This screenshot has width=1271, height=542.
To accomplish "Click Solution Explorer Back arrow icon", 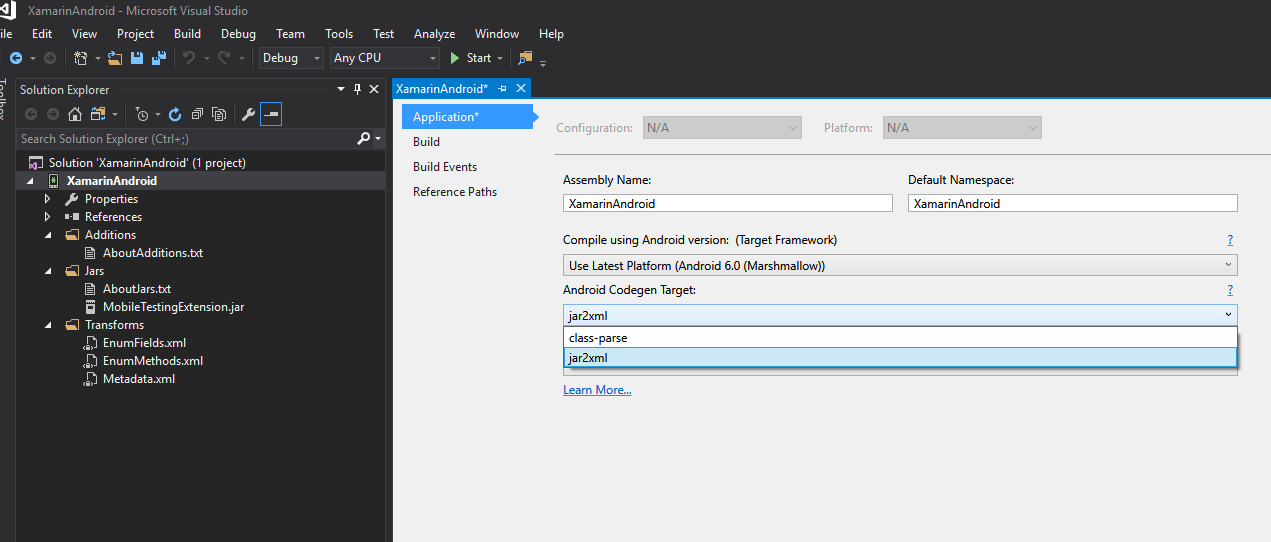I will 31,115.
